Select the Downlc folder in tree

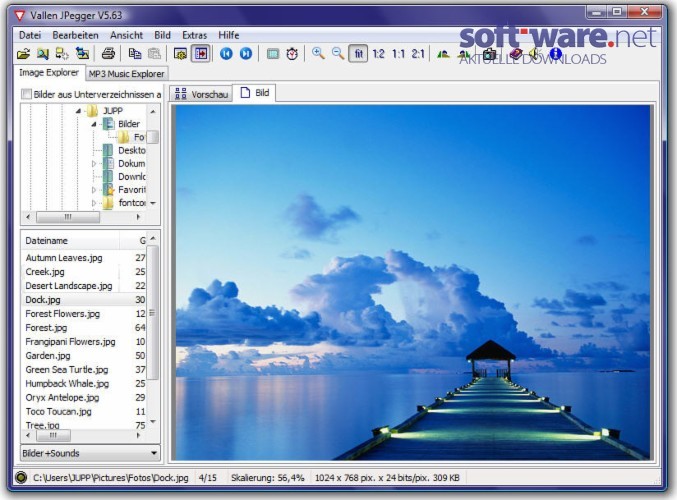(x=132, y=177)
